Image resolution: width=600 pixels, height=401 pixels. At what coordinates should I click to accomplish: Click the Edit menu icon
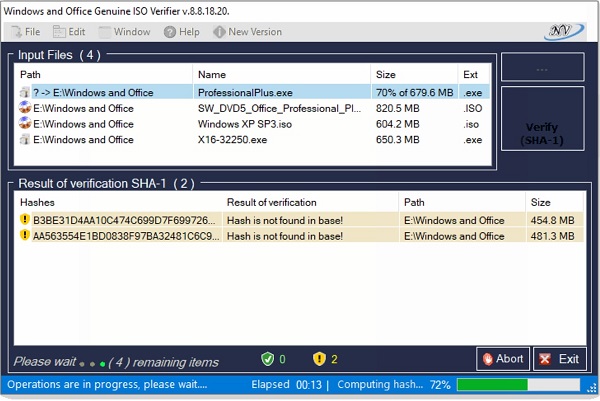59,32
